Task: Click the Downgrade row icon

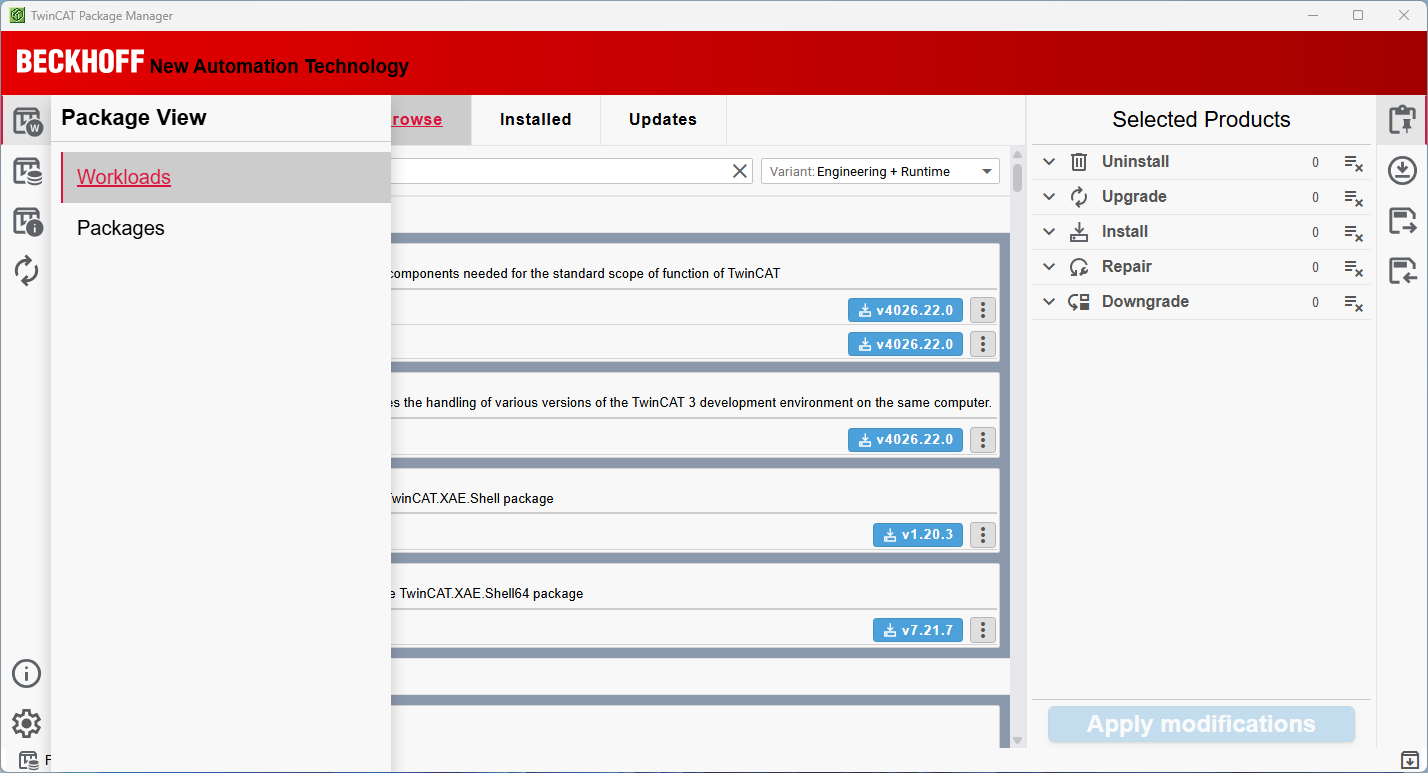Action: click(x=1079, y=302)
